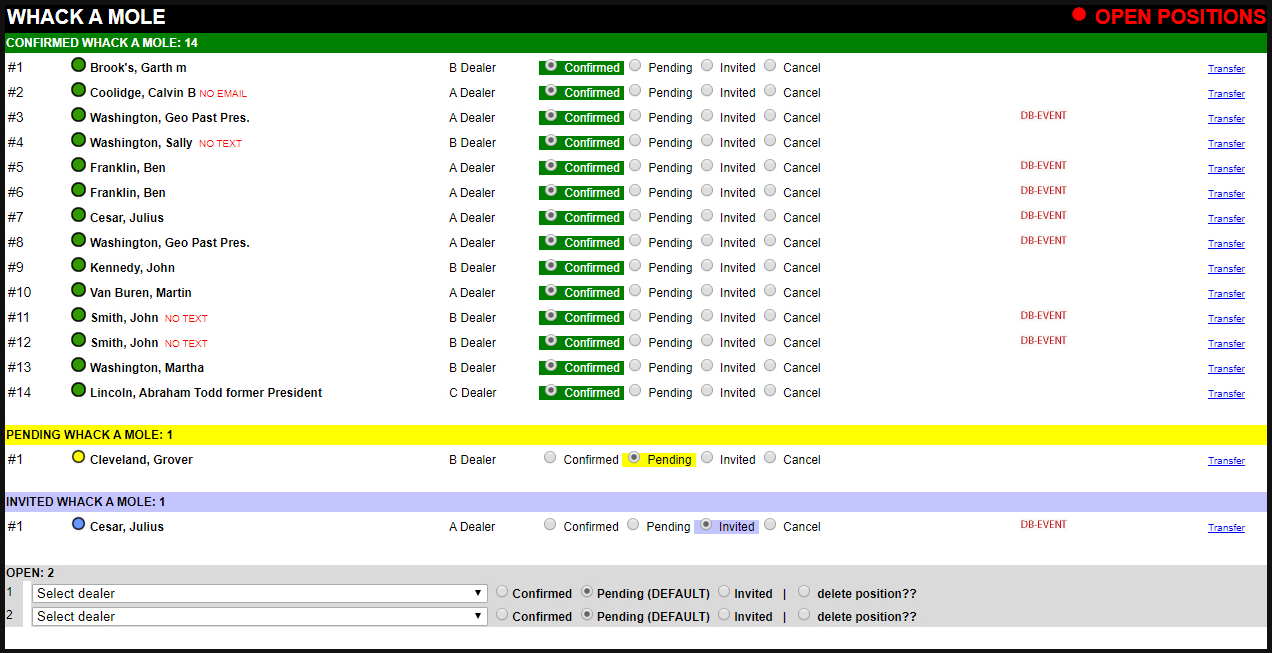
Task: Click the red Open Positions indicator dot
Action: pos(1079,15)
